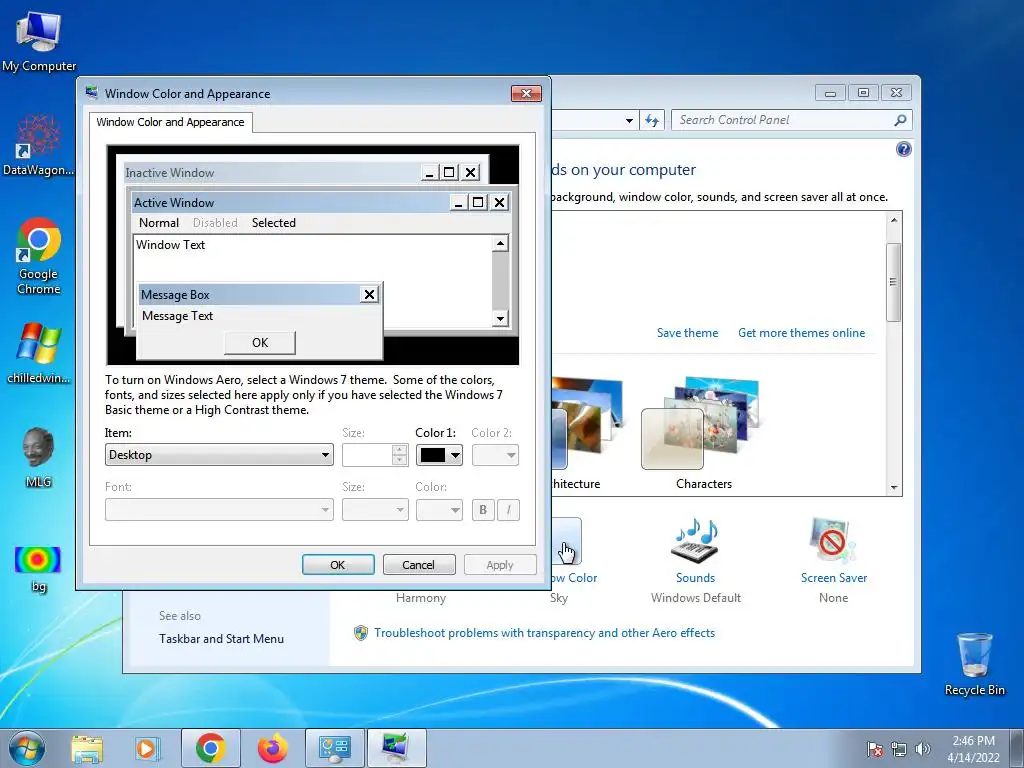Cancel the Window Color and Appearance dialog
Screen dimensions: 1024x768
pos(419,565)
